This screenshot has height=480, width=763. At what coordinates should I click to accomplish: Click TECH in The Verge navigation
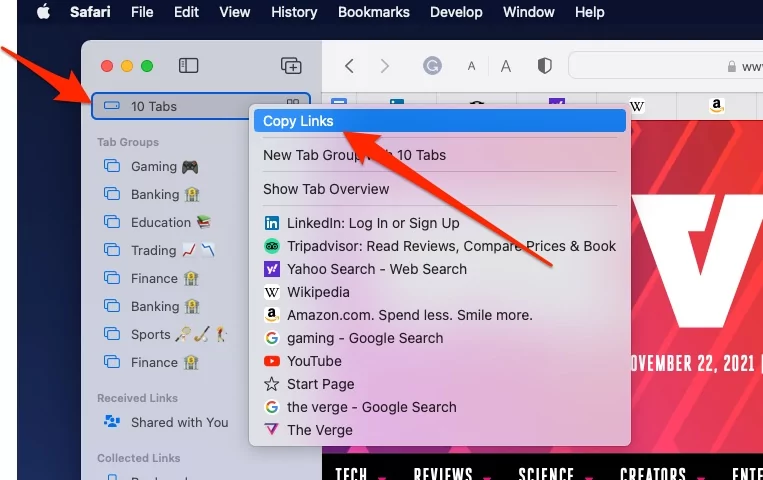[x=351, y=474]
